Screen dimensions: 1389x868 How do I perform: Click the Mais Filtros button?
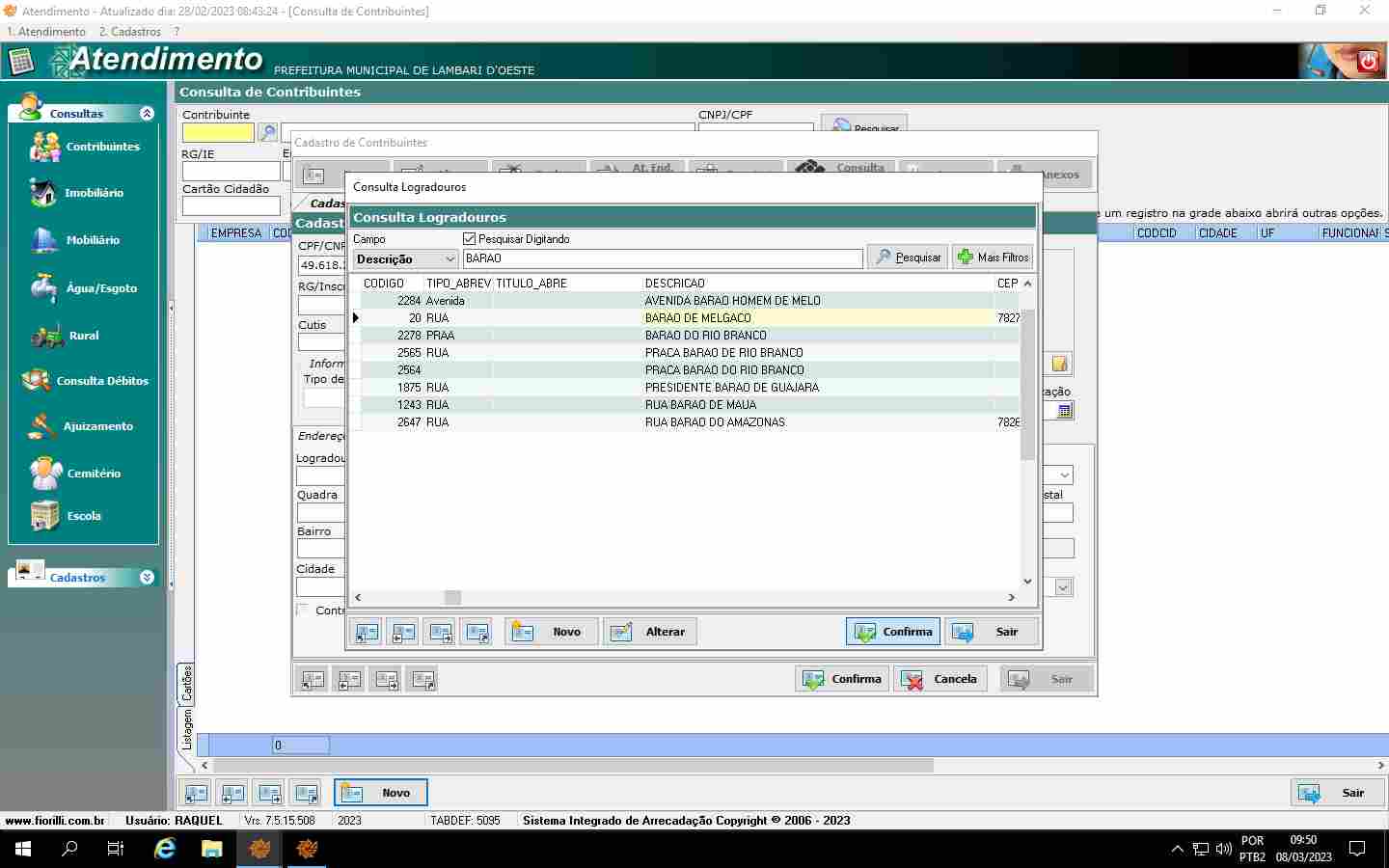(x=993, y=258)
